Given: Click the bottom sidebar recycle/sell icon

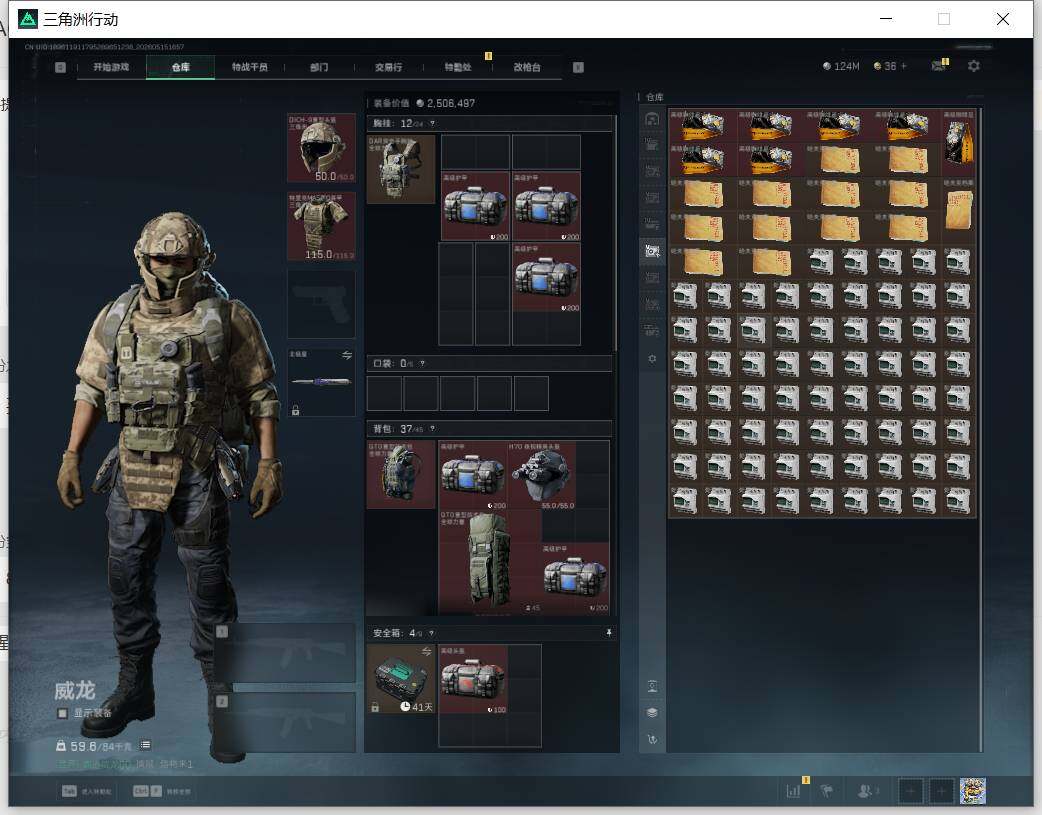Looking at the screenshot, I should pyautogui.click(x=652, y=739).
